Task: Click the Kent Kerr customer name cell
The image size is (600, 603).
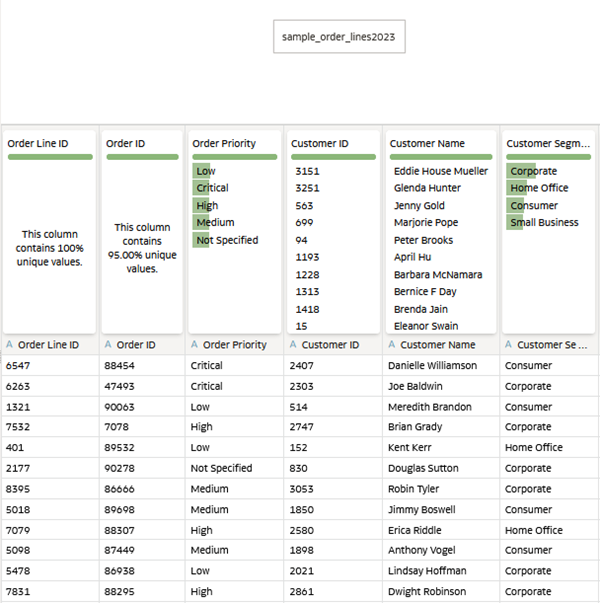Action: coord(441,447)
